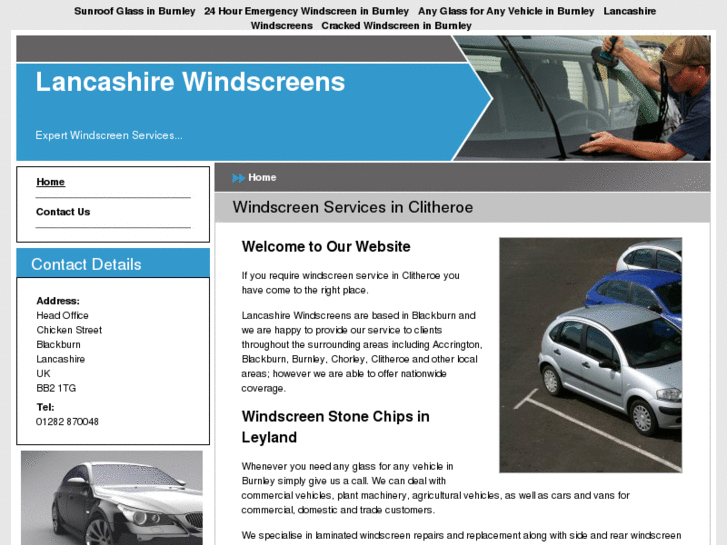Screen dimensions: 727x545
Task: Open the Lancashire Windscreens top link
Action: (453, 18)
